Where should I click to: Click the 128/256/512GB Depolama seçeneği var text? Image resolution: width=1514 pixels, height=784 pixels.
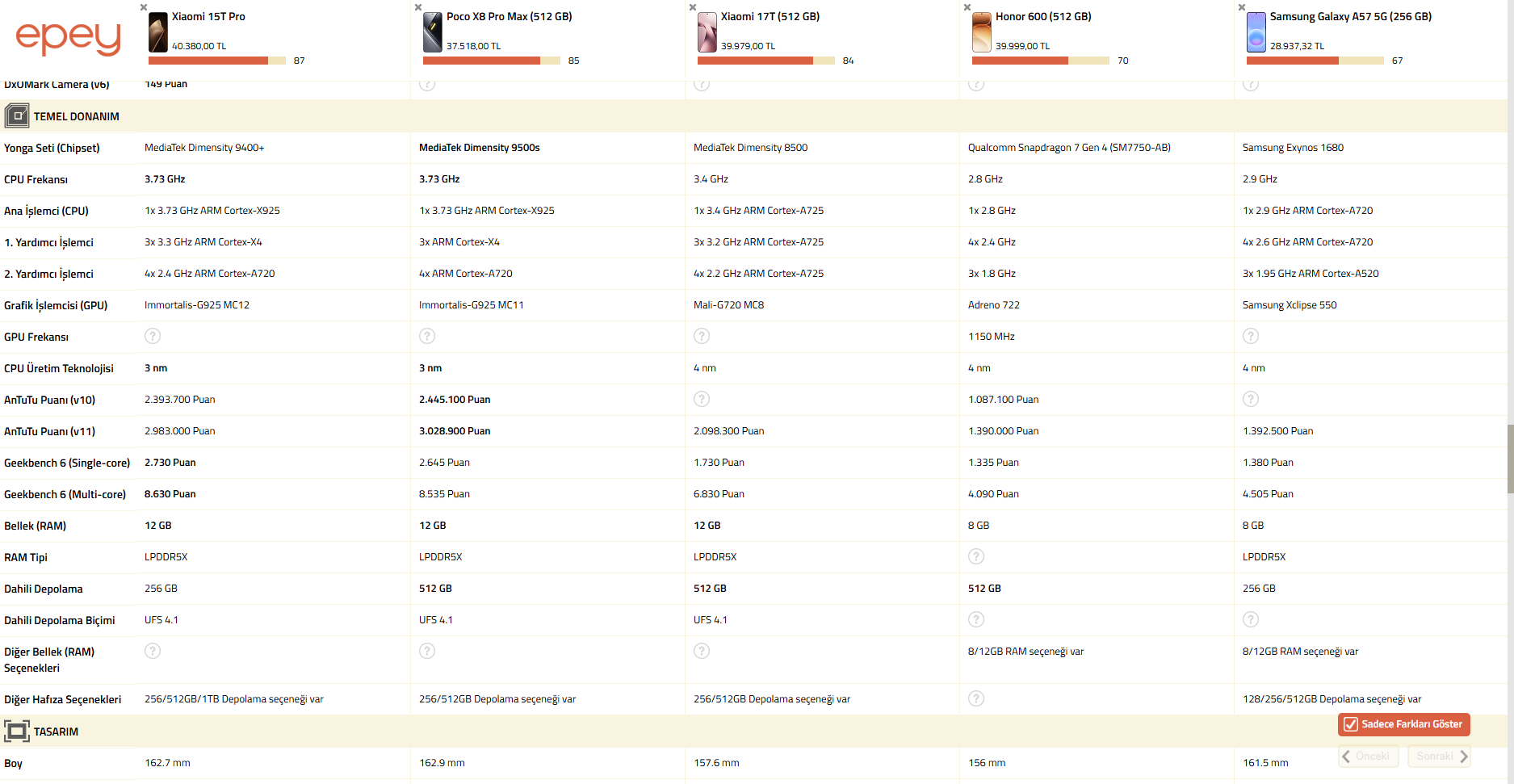(x=1332, y=698)
